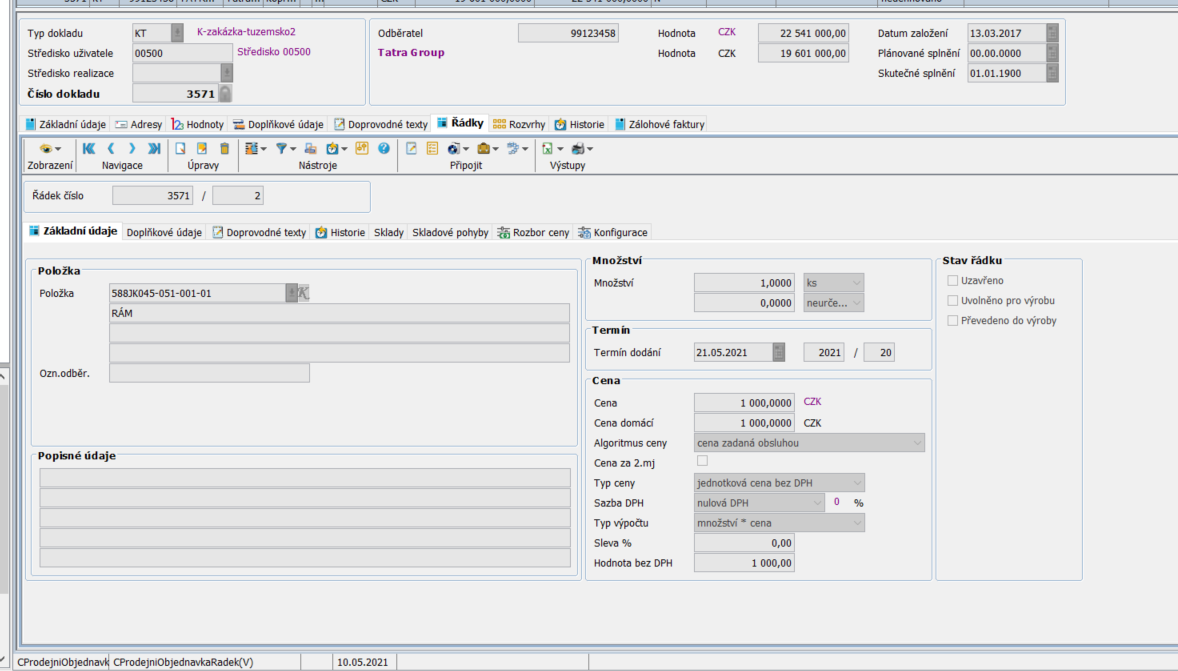Image resolution: width=1178 pixels, height=671 pixels.
Task: Enable Uvolněno pro výrobu checkbox
Action: click(953, 301)
